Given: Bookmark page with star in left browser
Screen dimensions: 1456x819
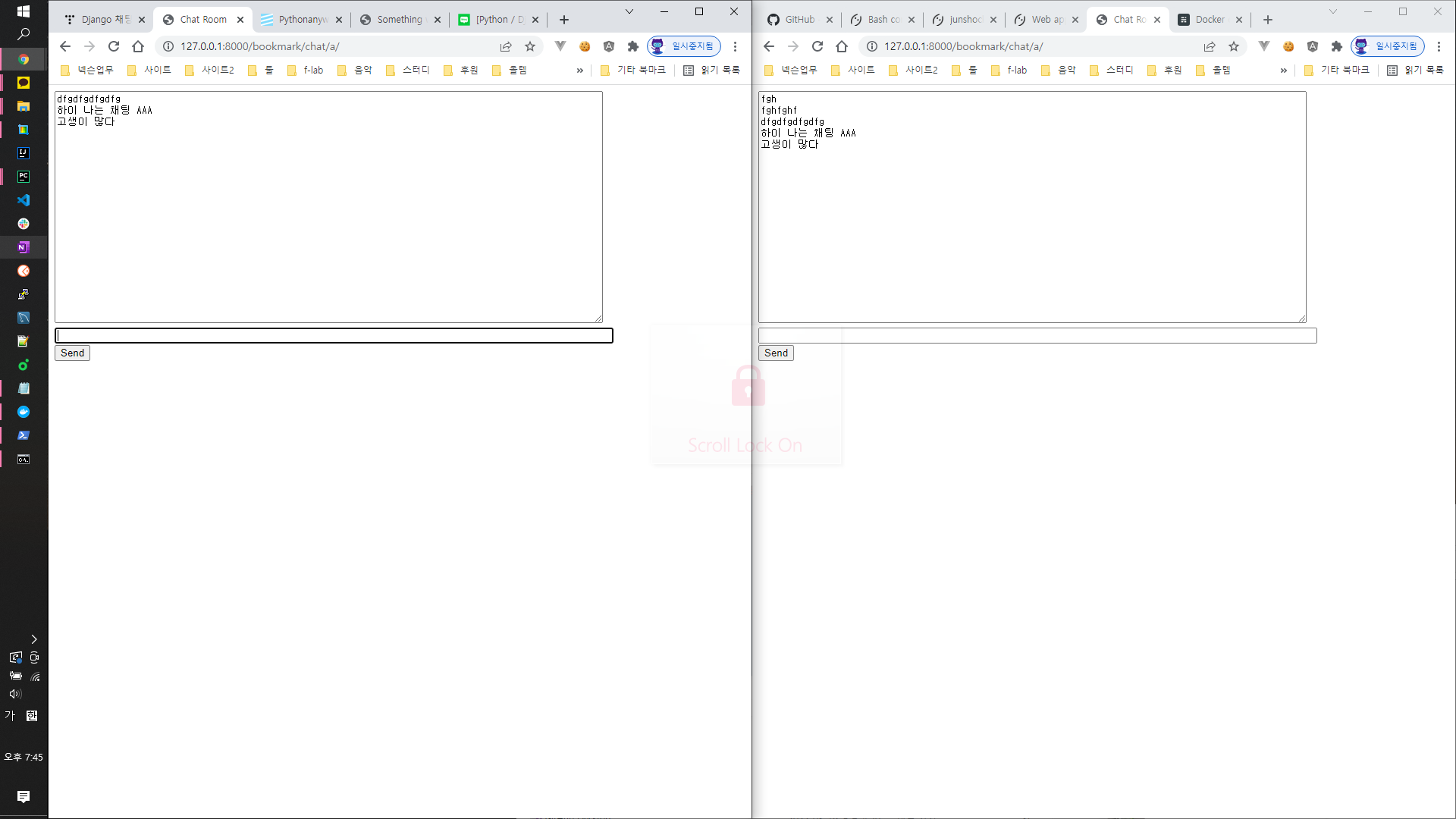Looking at the screenshot, I should [530, 46].
